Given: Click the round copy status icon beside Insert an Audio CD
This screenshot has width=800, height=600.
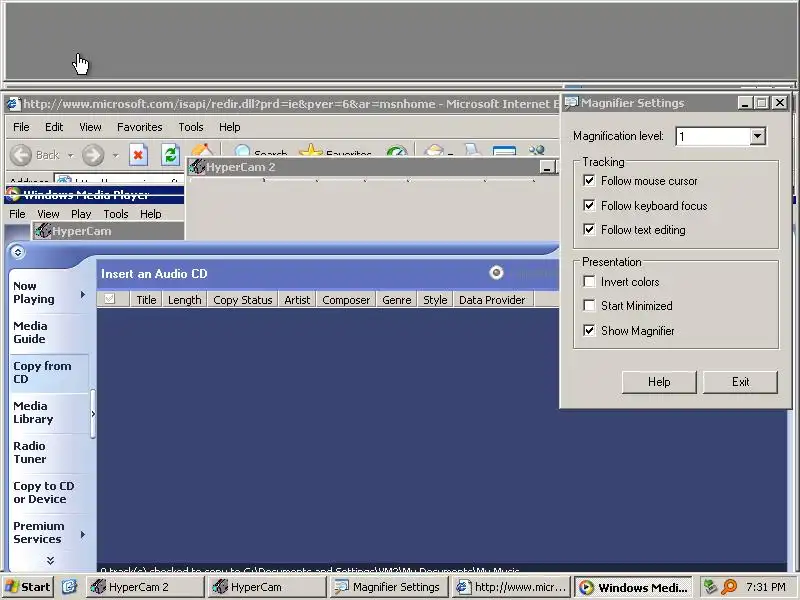Looking at the screenshot, I should (496, 273).
